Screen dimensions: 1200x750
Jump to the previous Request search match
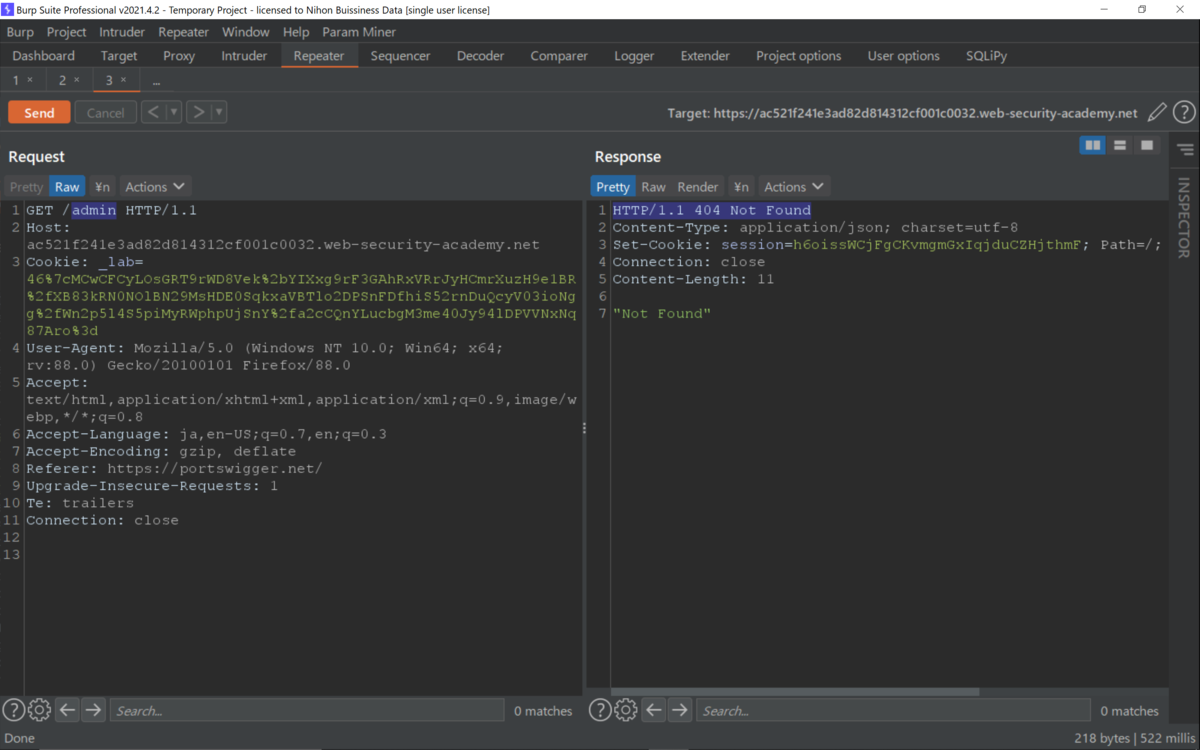pyautogui.click(x=67, y=710)
